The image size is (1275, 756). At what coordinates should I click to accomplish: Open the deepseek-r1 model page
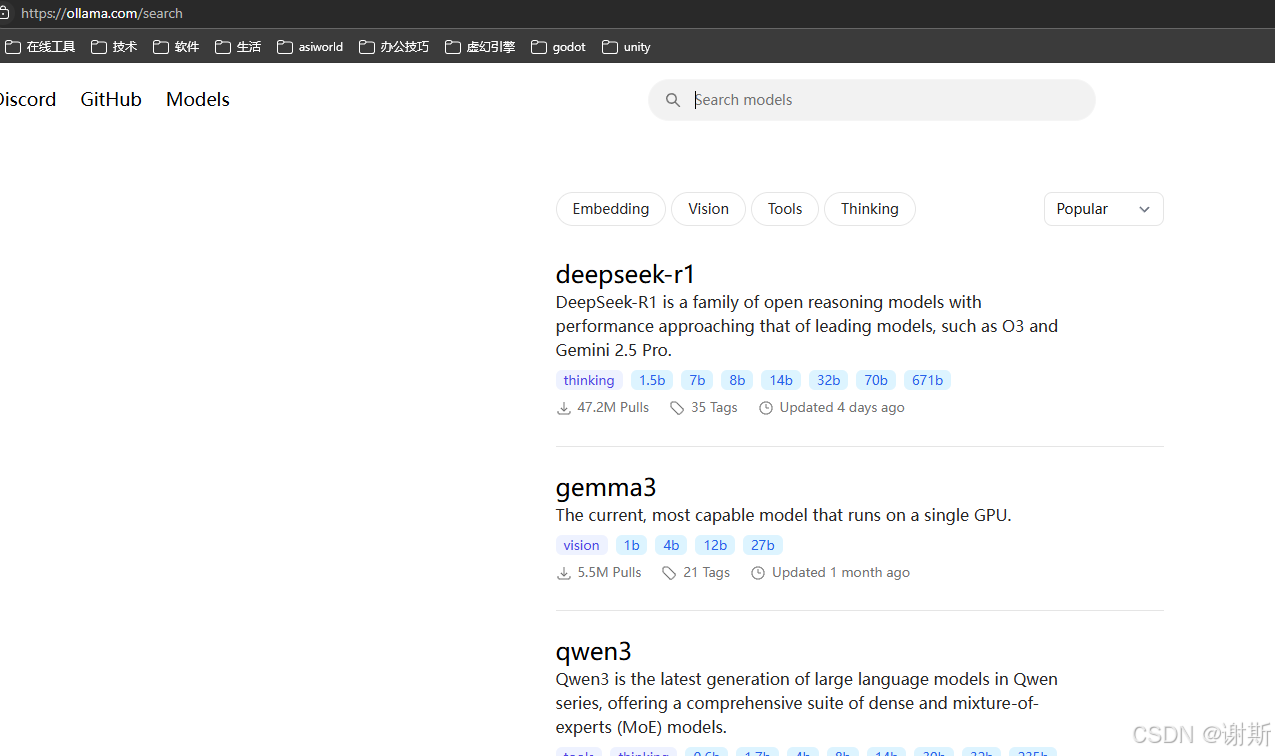point(625,274)
